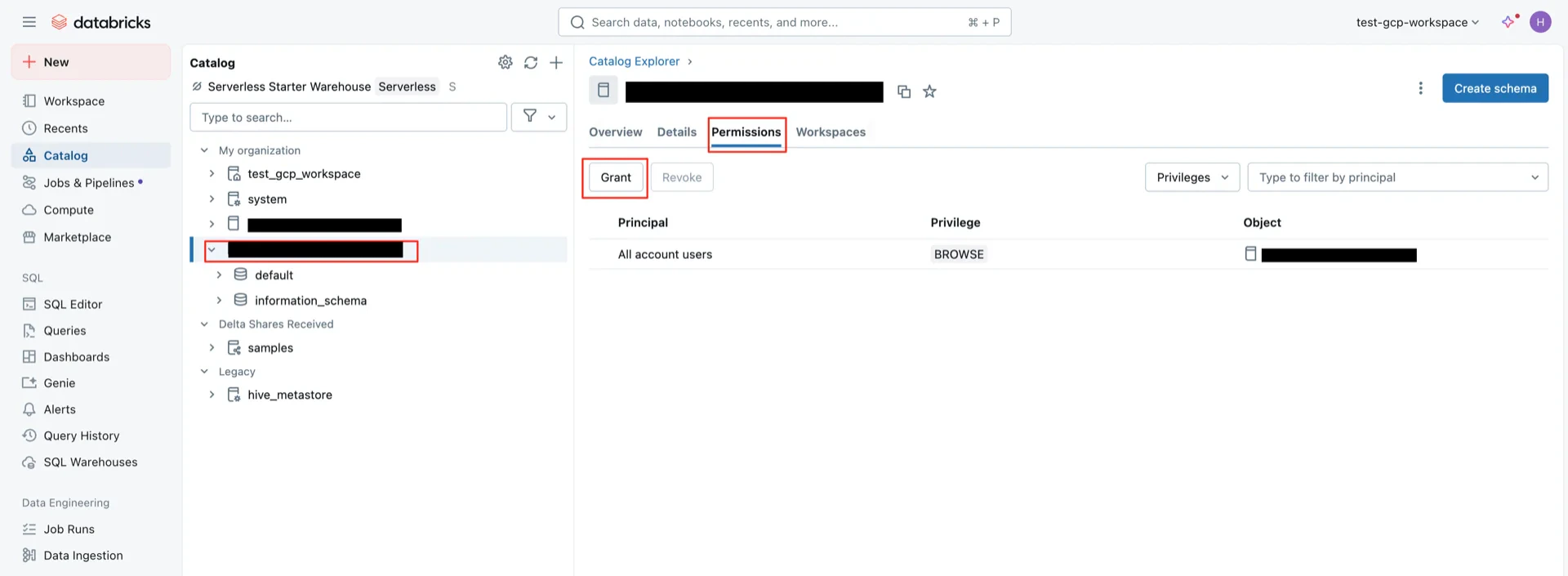Click the catalog icon beside the title
1568x576 pixels.
(x=604, y=90)
